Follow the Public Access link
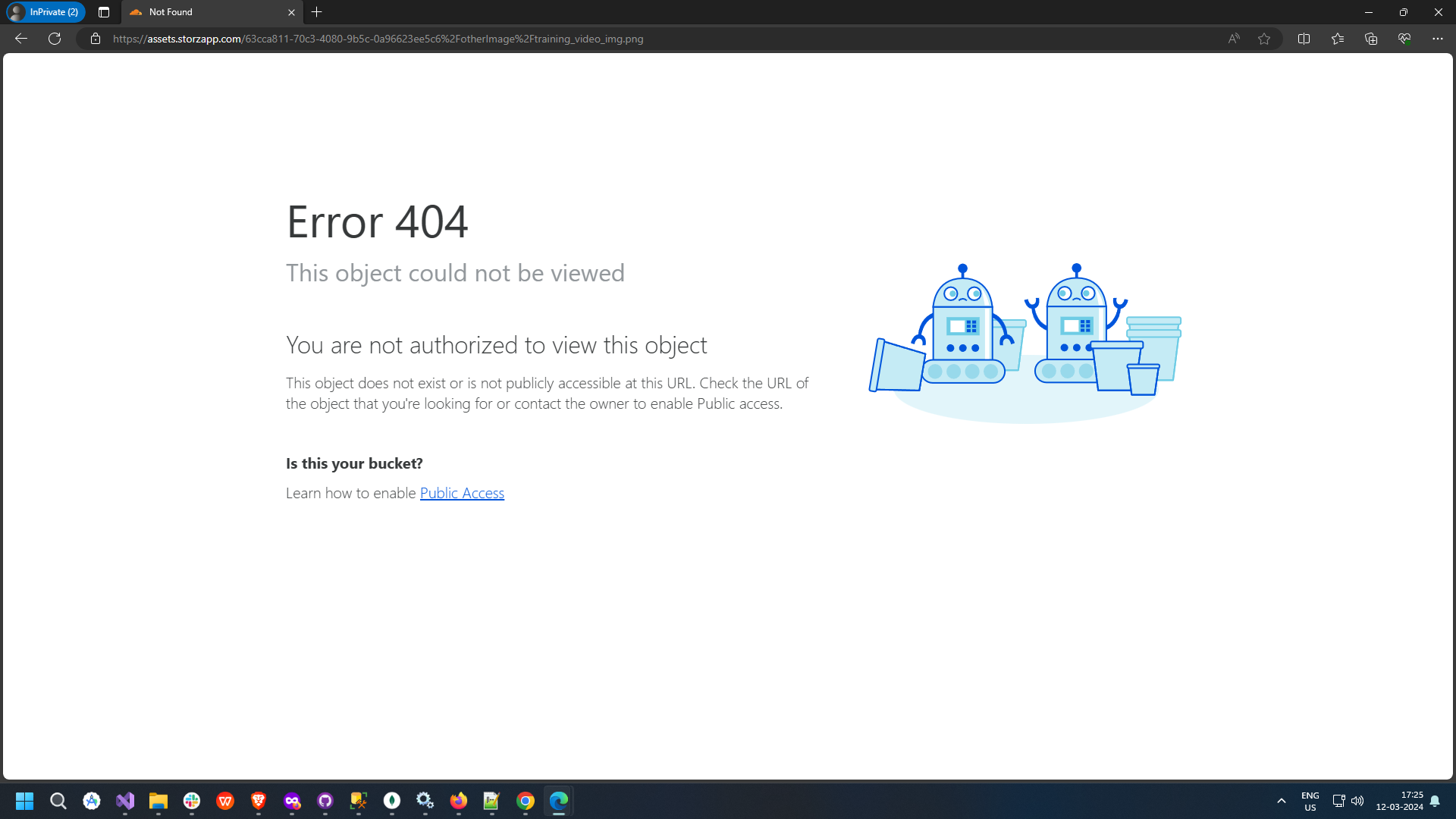 click(462, 493)
